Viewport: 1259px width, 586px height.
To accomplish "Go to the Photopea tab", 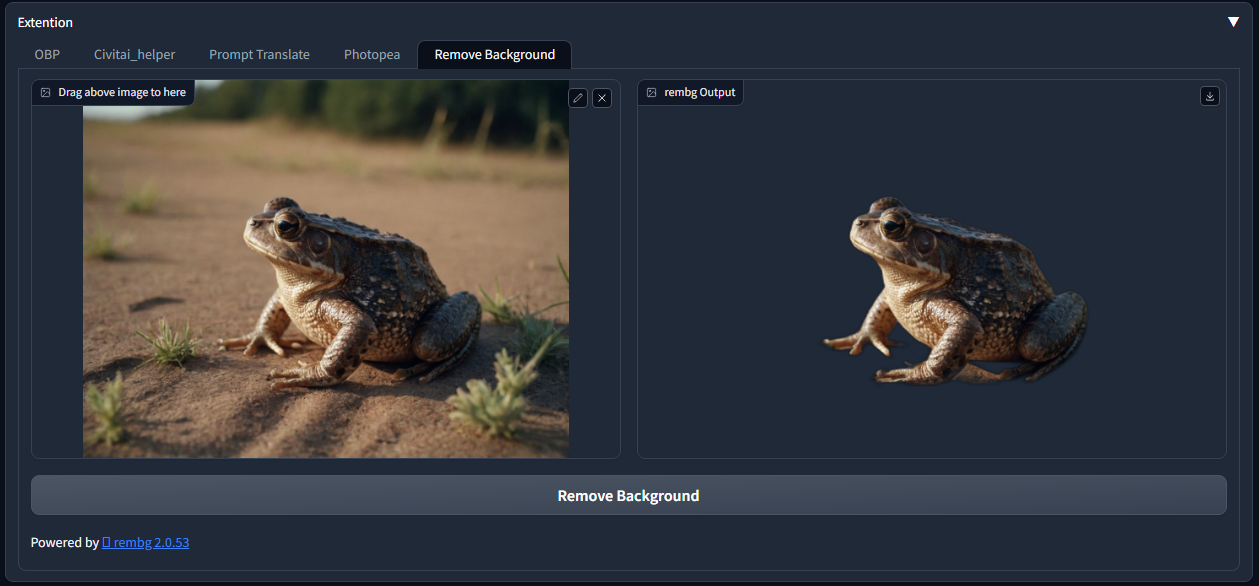I will [x=372, y=54].
